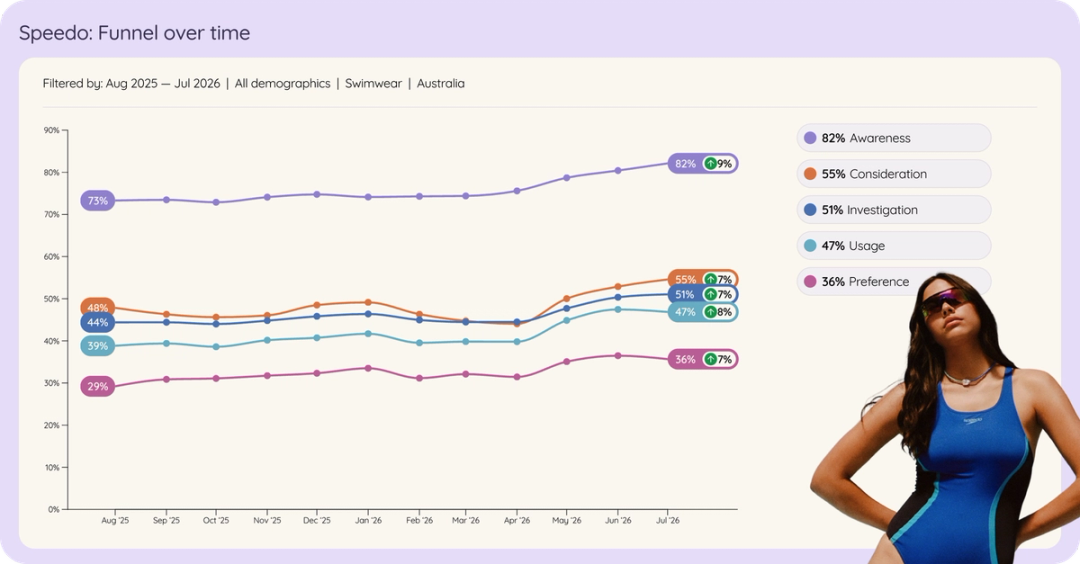Click the 44% Investigation start label
The image size is (1080, 564).
98,322
